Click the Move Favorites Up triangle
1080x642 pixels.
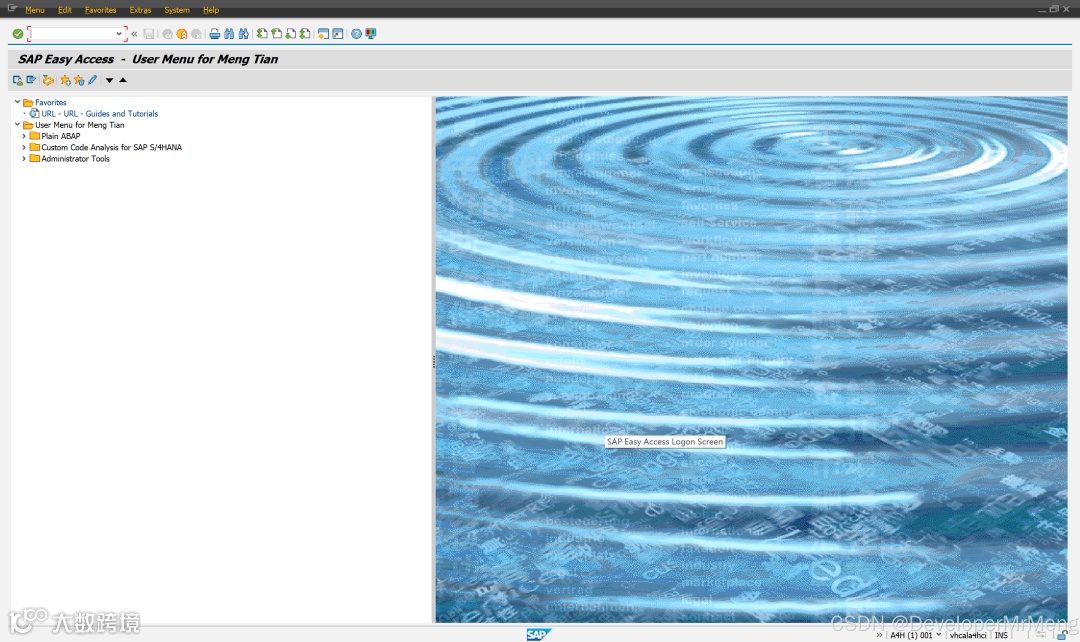[x=123, y=80]
